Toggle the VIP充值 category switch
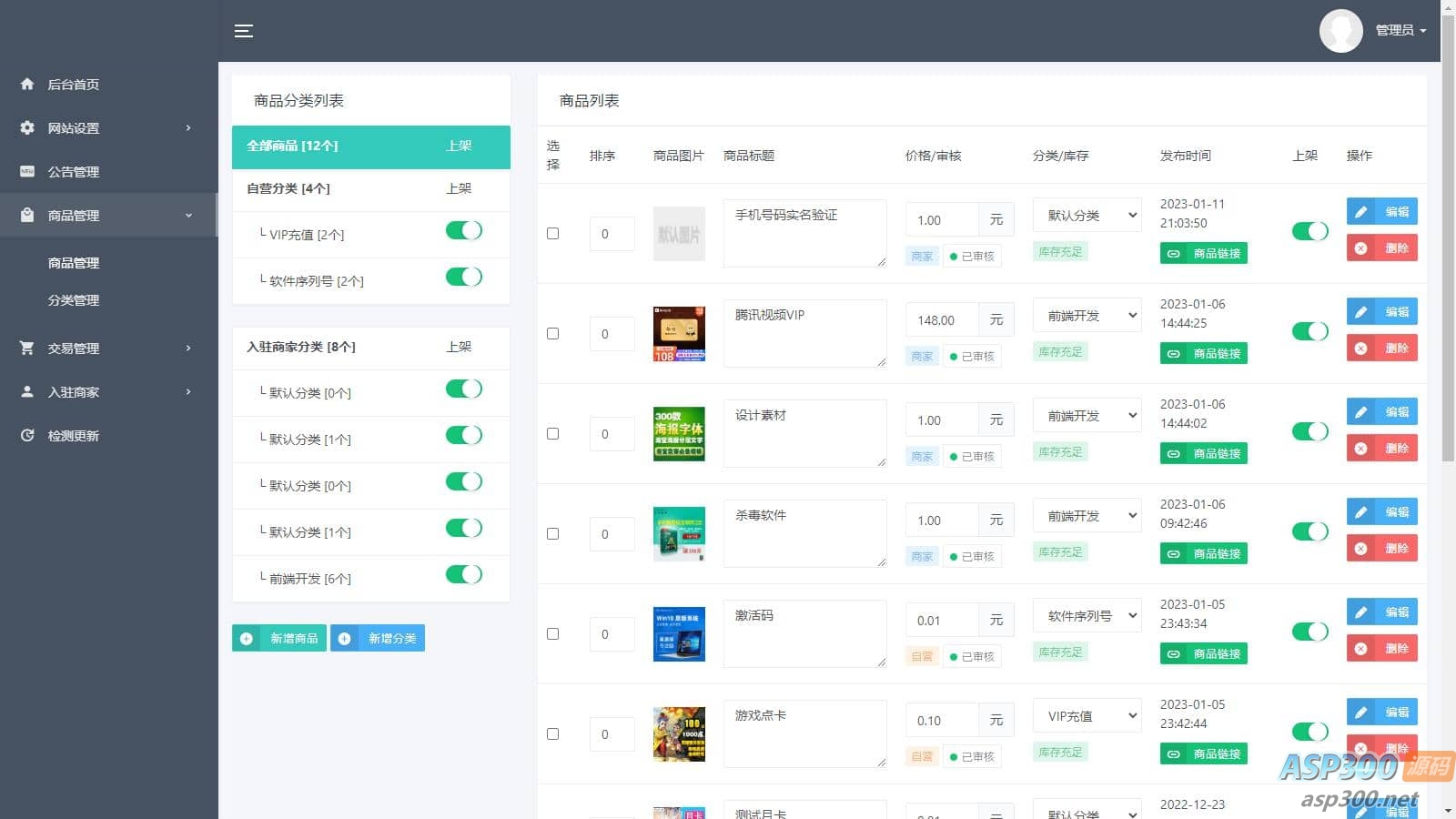 click(x=463, y=231)
